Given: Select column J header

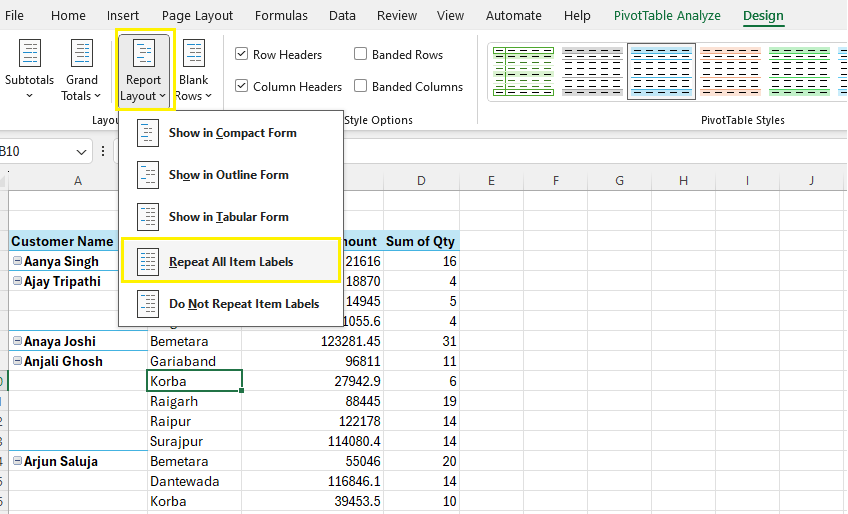Looking at the screenshot, I should pos(811,181).
